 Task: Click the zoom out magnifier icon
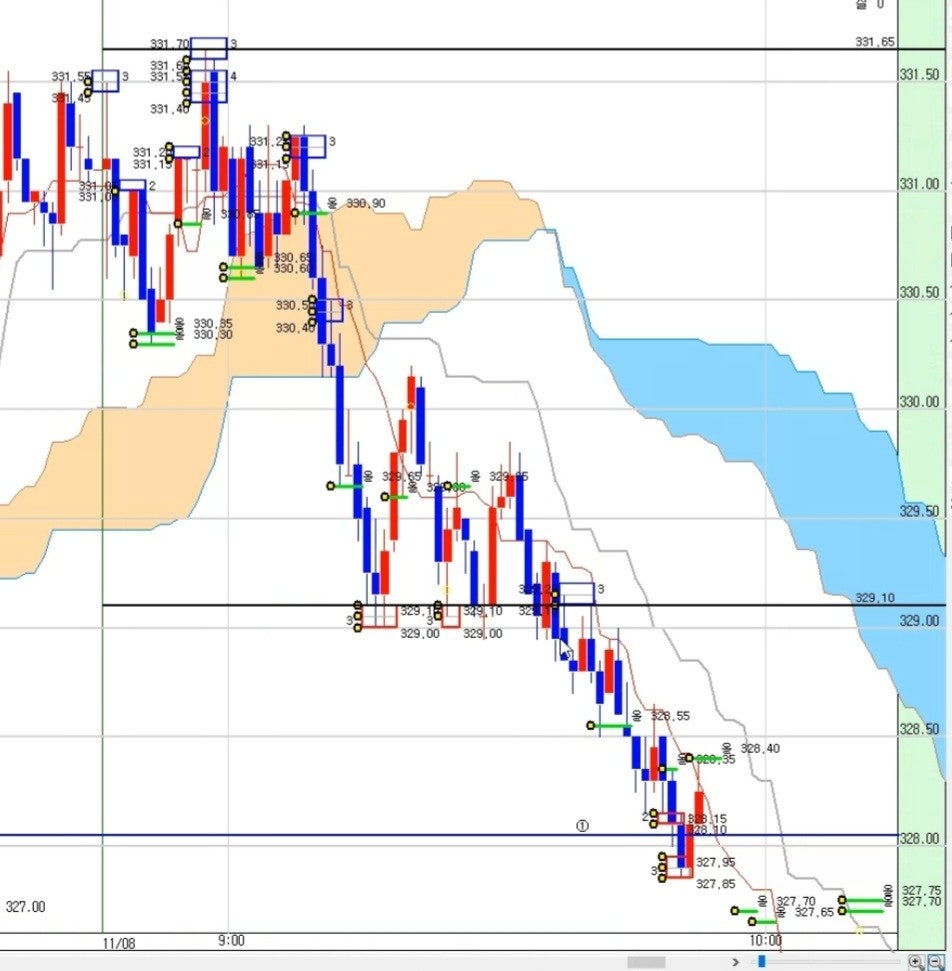click(x=935, y=962)
